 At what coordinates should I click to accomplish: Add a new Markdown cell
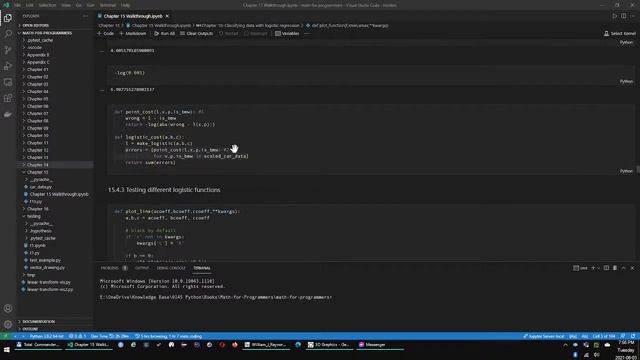(x=133, y=33)
